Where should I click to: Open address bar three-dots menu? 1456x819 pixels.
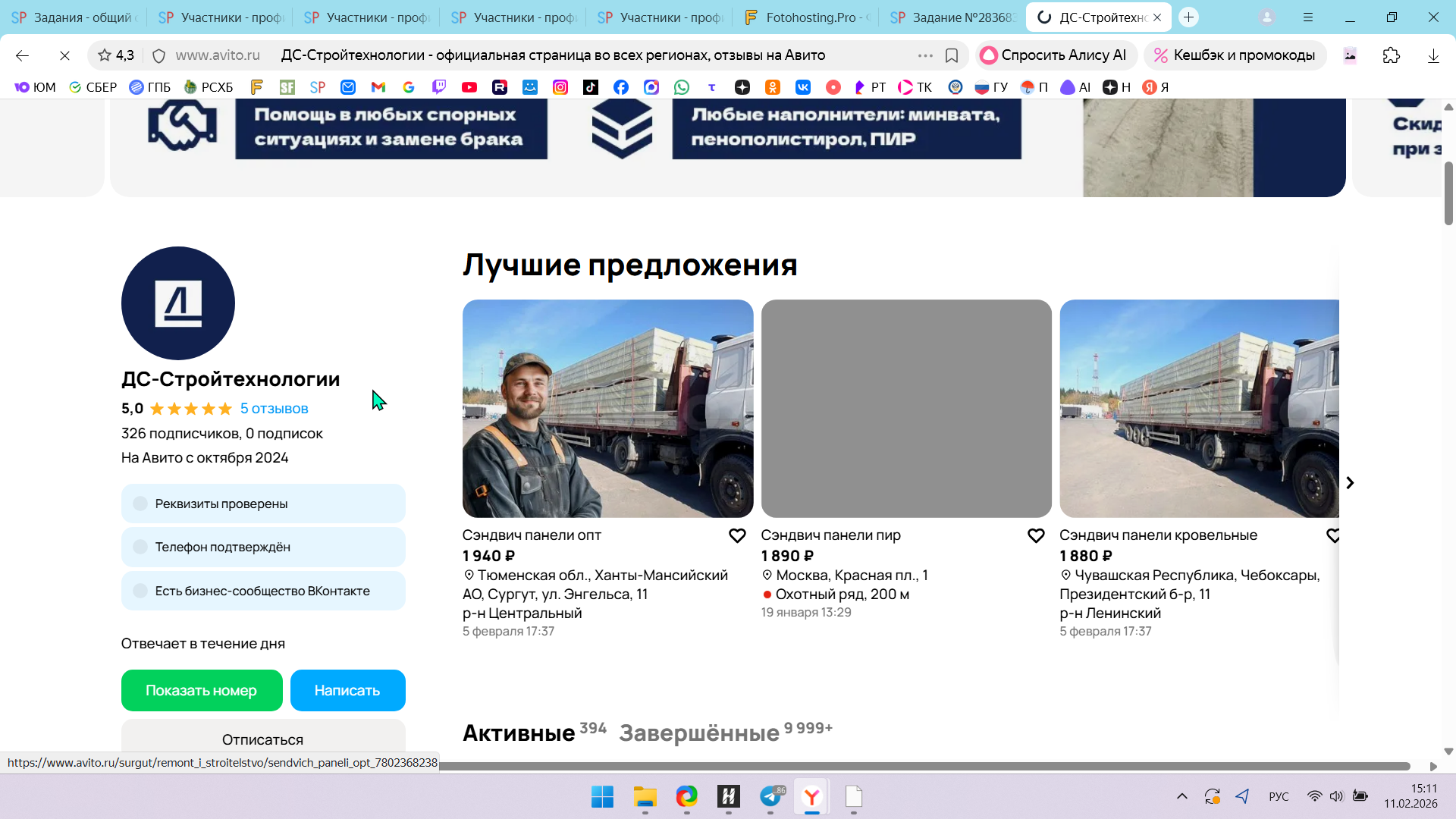[925, 55]
